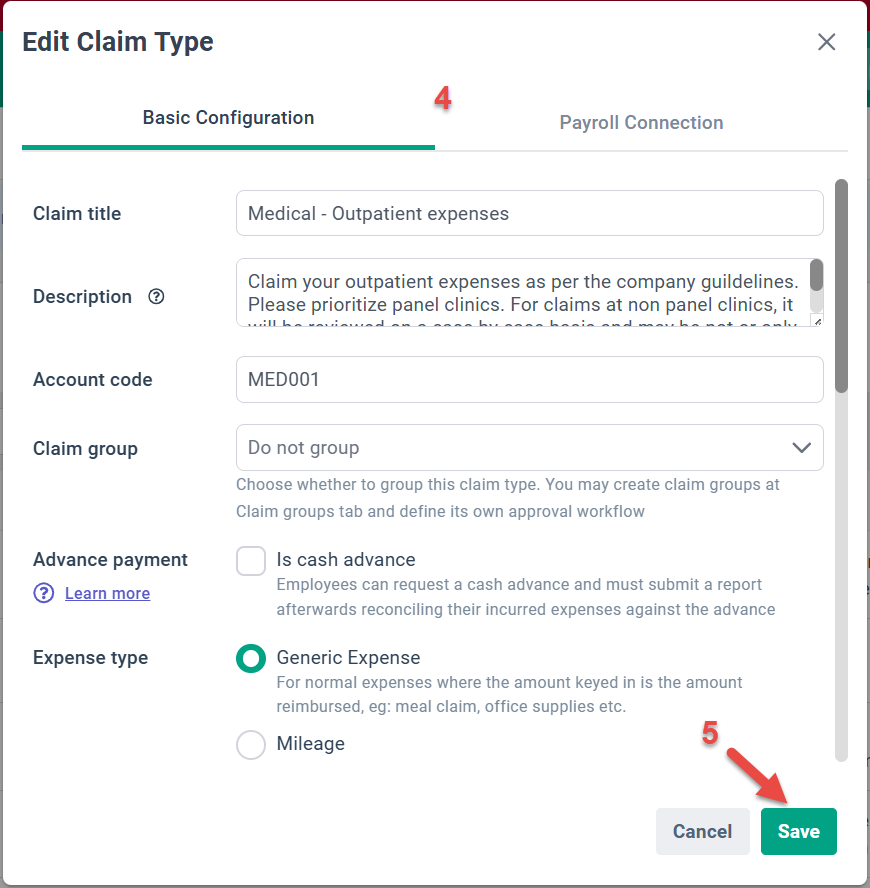The image size is (870, 888).
Task: Open the Claim group dropdown chevron
Action: click(801, 448)
